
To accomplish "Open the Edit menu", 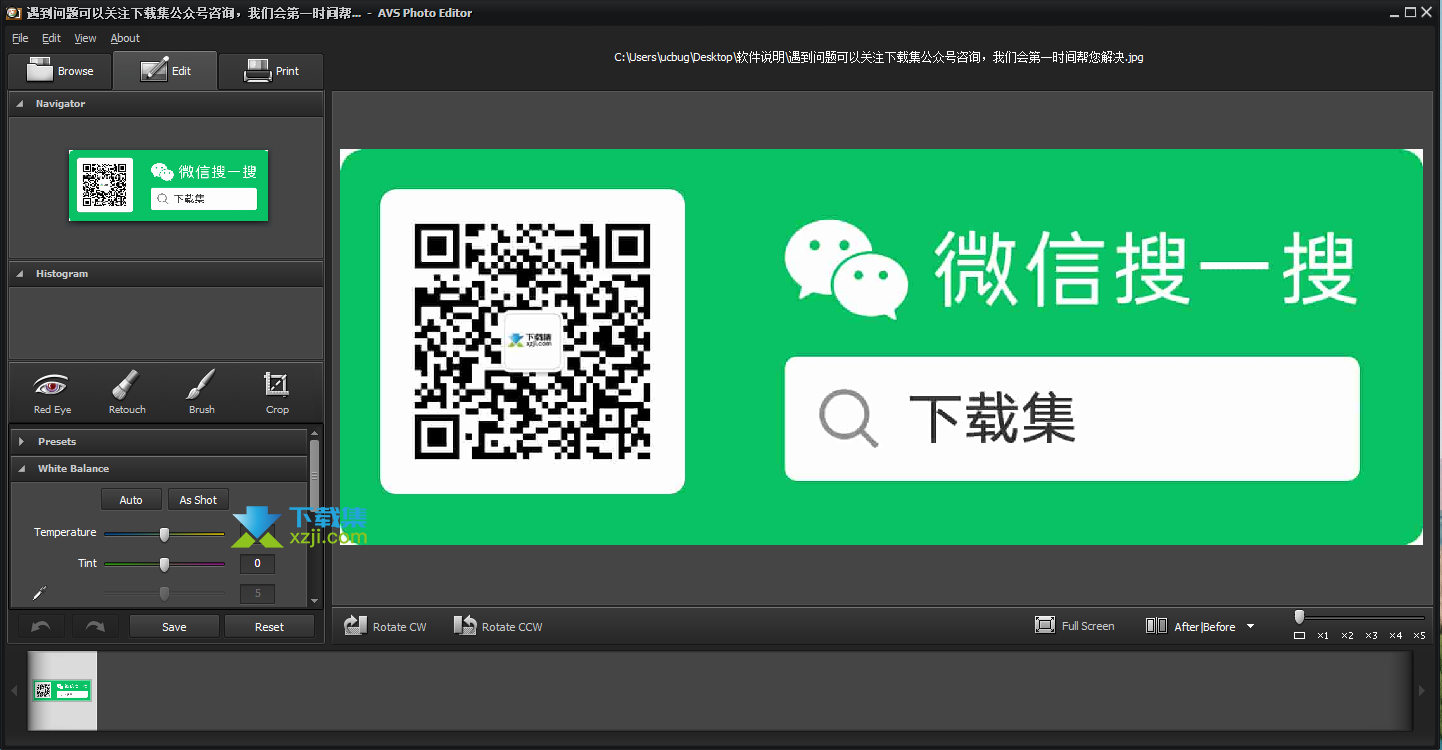I will pos(51,38).
